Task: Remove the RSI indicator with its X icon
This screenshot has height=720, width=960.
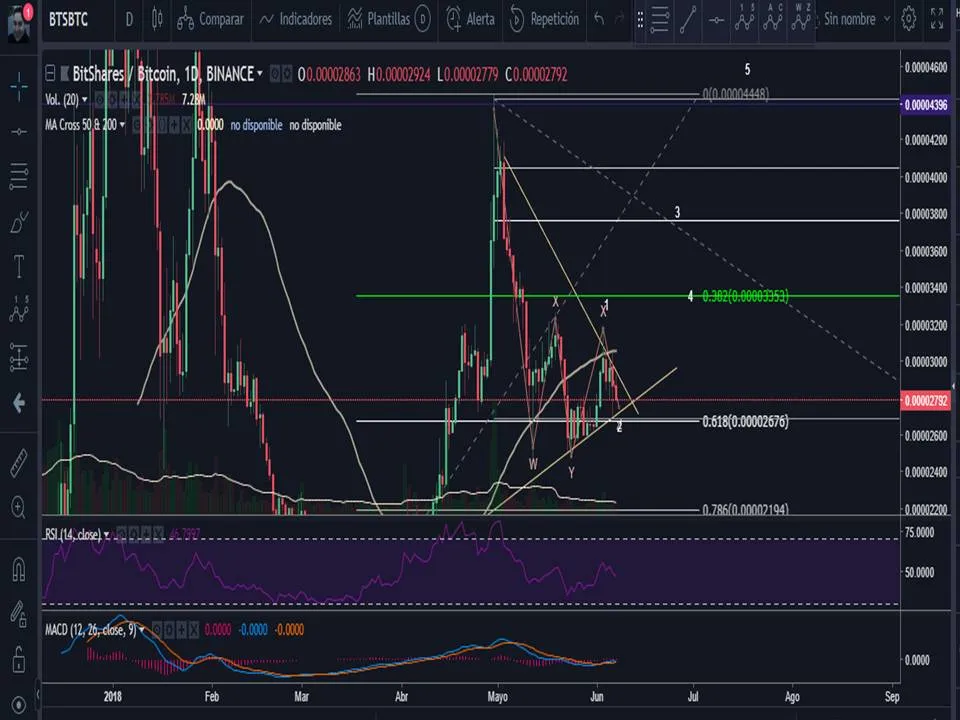Action: pos(159,534)
